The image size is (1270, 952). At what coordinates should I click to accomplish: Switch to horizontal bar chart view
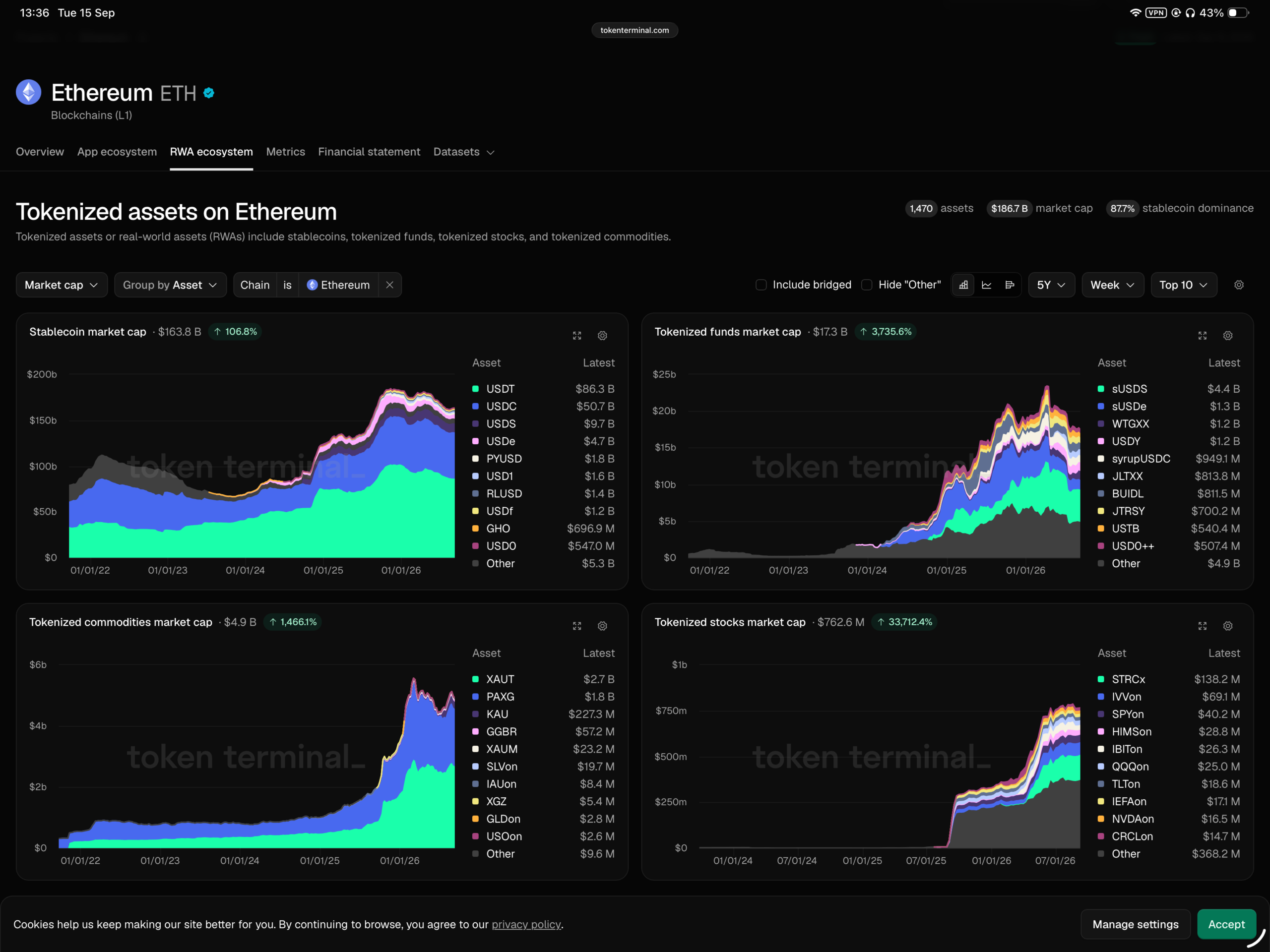pyautogui.click(x=1010, y=285)
